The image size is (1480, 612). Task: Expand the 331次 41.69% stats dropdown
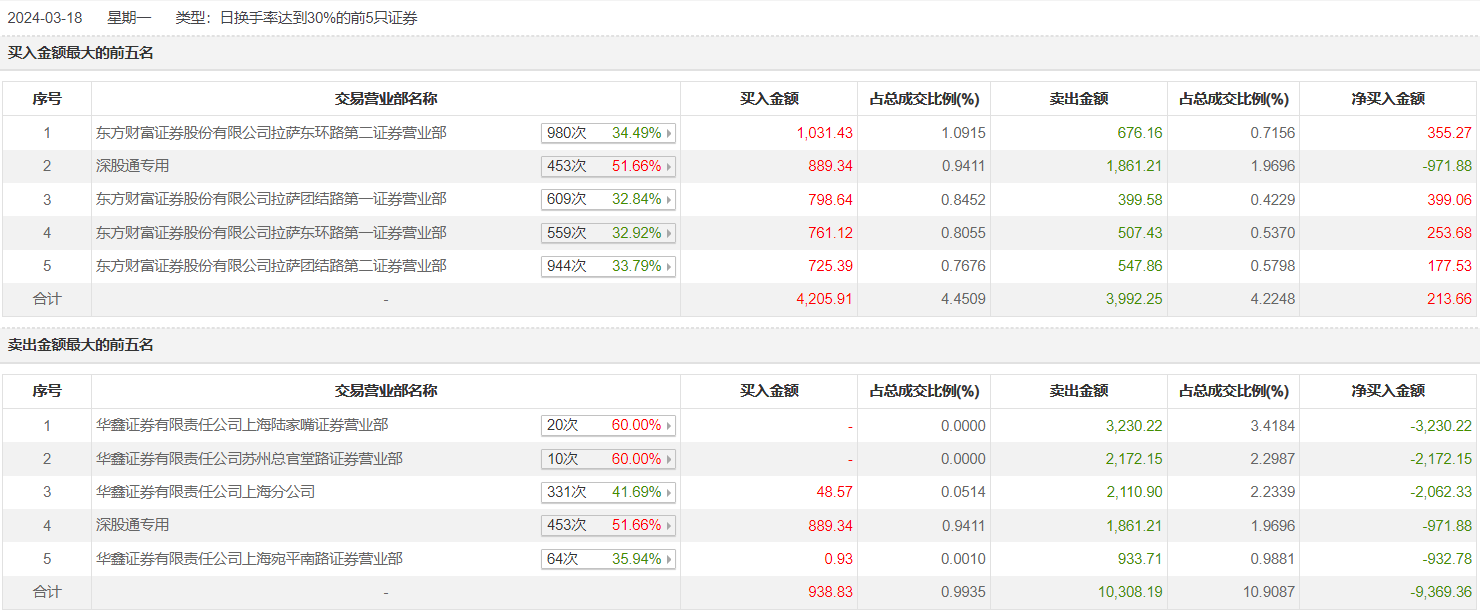(608, 492)
